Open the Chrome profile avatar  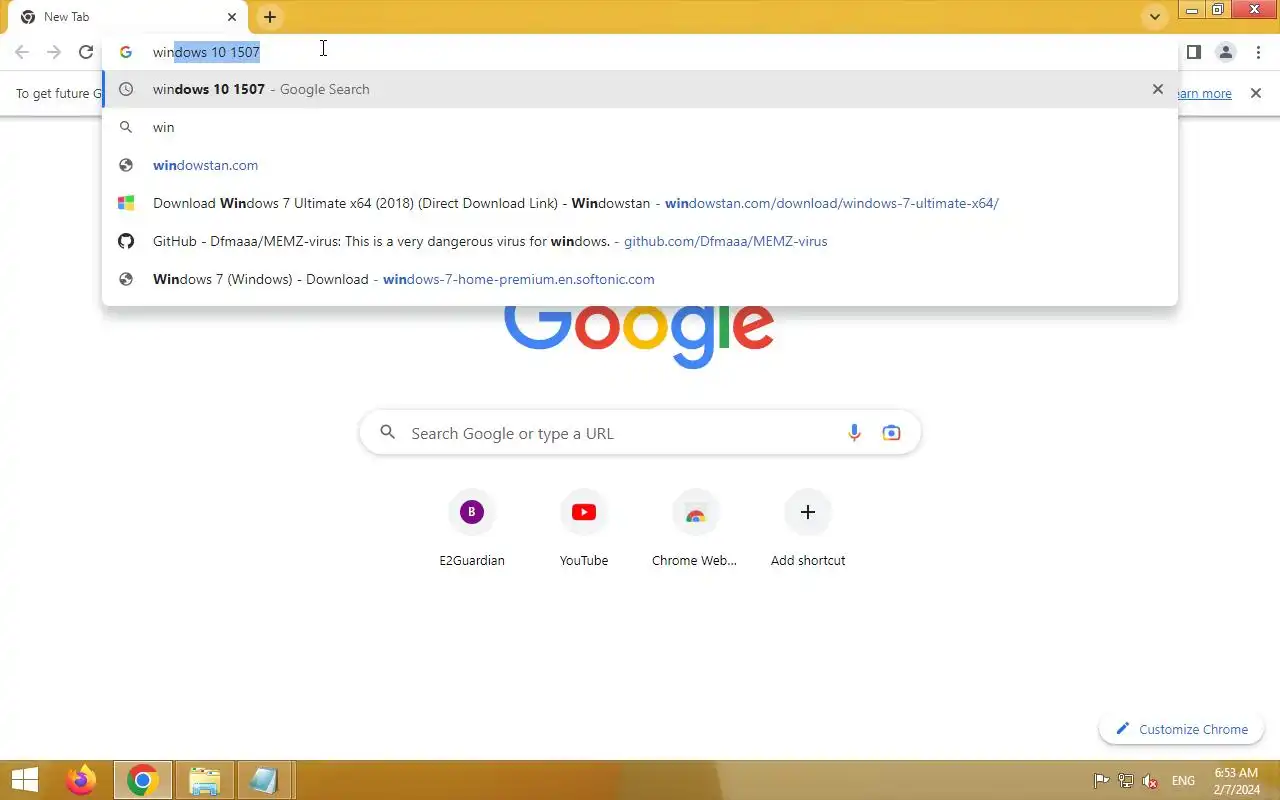coord(1226,52)
